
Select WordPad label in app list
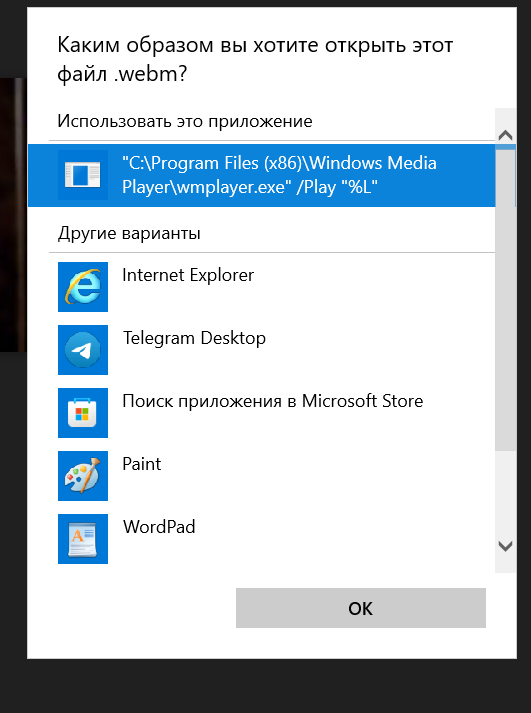point(159,527)
